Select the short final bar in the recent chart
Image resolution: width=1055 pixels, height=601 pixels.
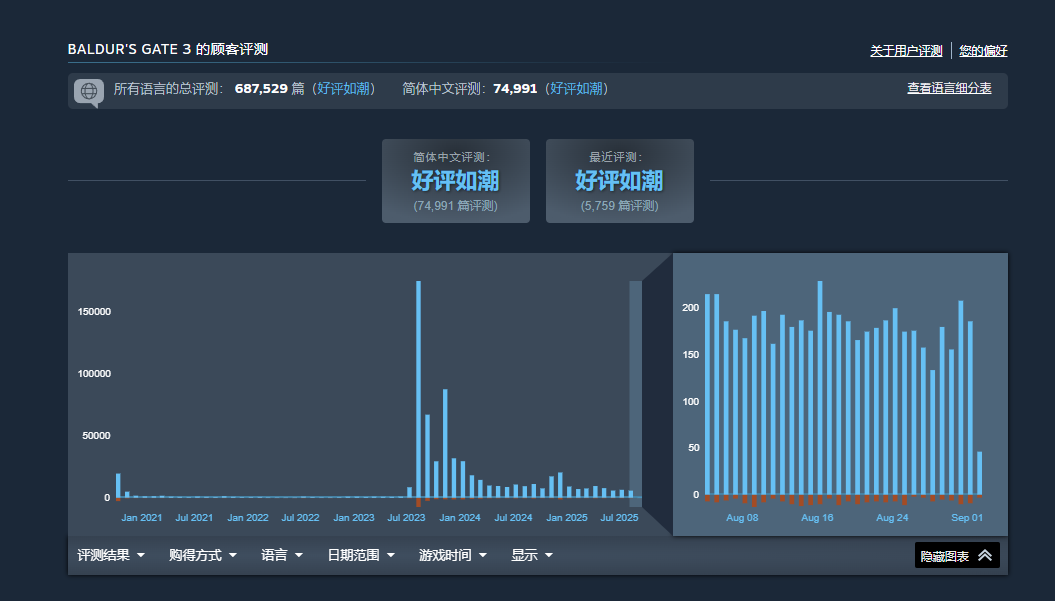979,474
